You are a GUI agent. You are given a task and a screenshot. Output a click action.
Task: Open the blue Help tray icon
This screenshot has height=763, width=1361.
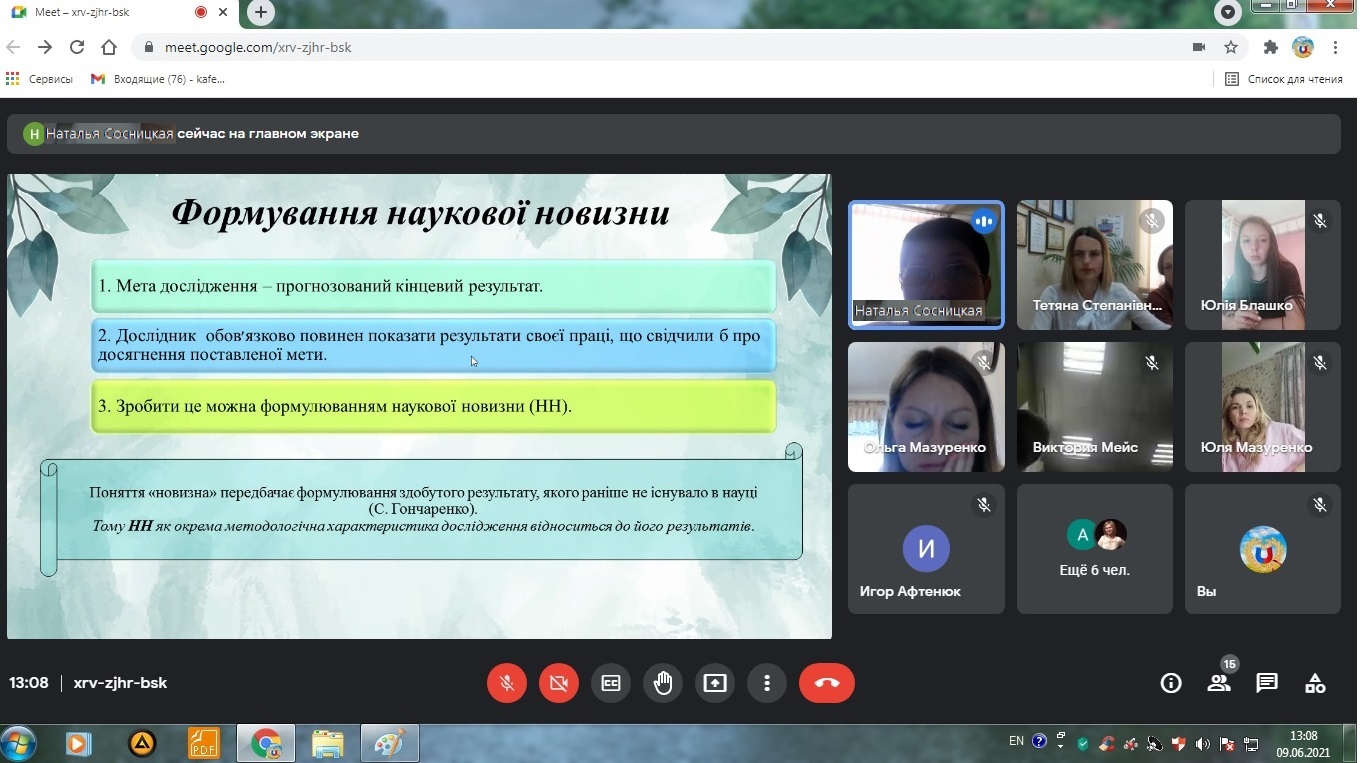(x=1039, y=741)
